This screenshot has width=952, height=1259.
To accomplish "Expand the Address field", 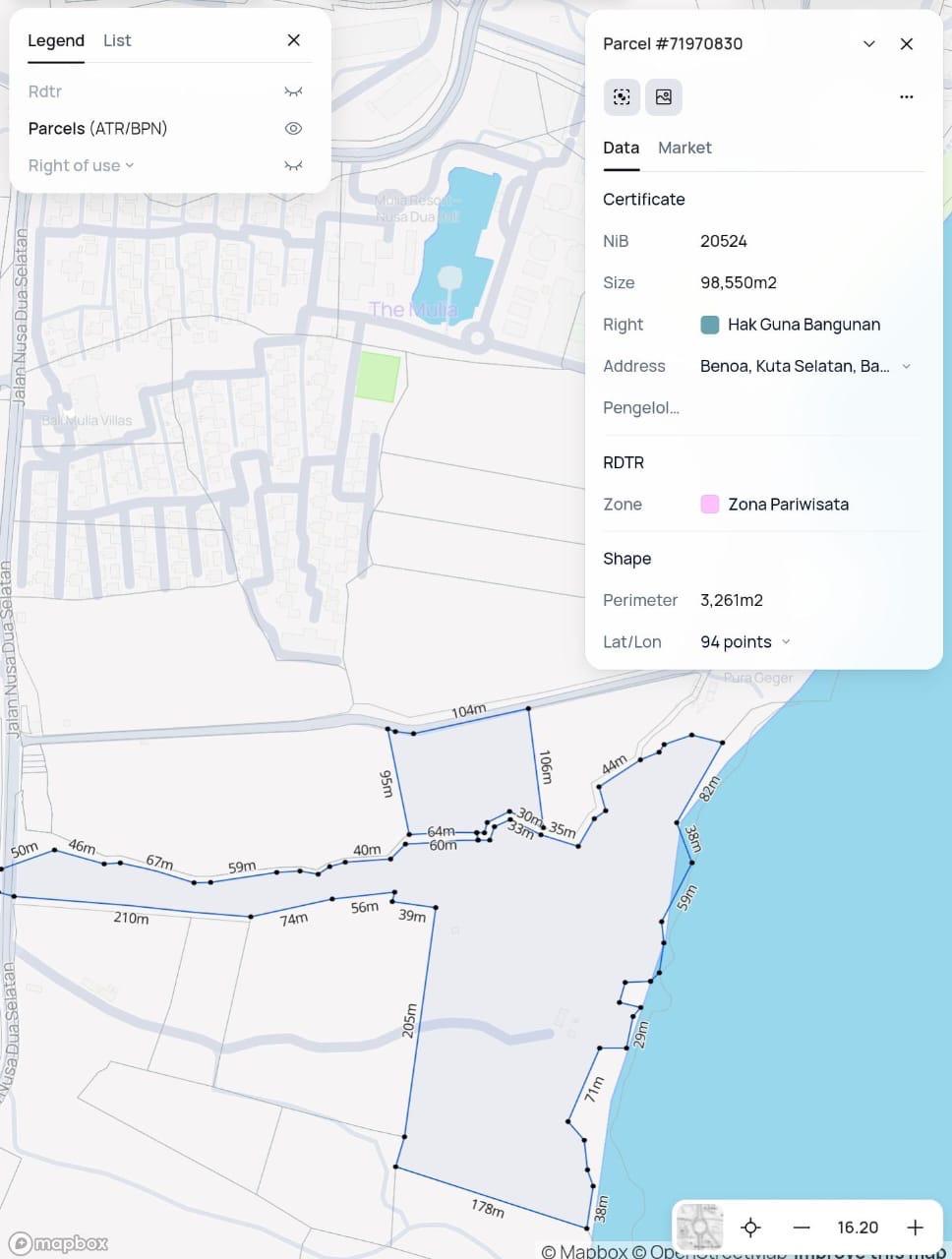I will [906, 366].
